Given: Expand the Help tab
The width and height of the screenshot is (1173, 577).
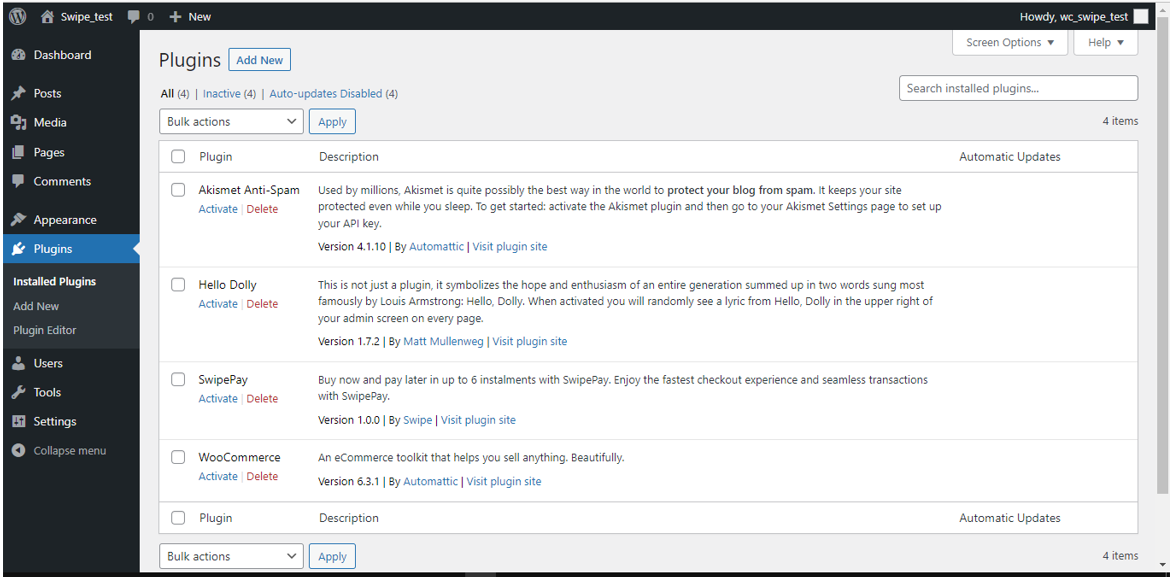Looking at the screenshot, I should [1106, 43].
